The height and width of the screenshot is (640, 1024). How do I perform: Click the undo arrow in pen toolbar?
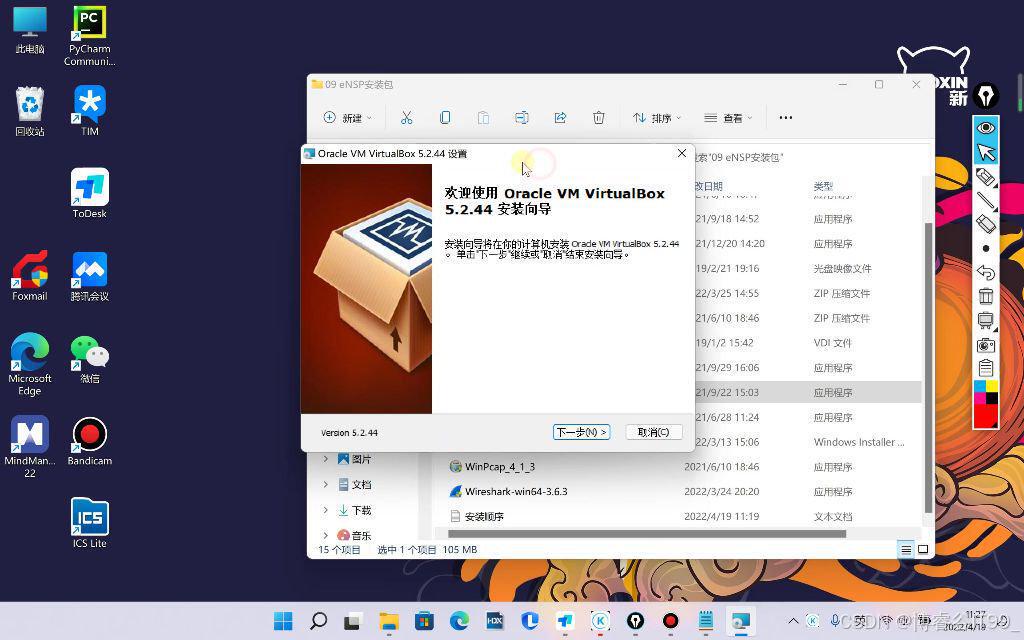click(x=985, y=272)
